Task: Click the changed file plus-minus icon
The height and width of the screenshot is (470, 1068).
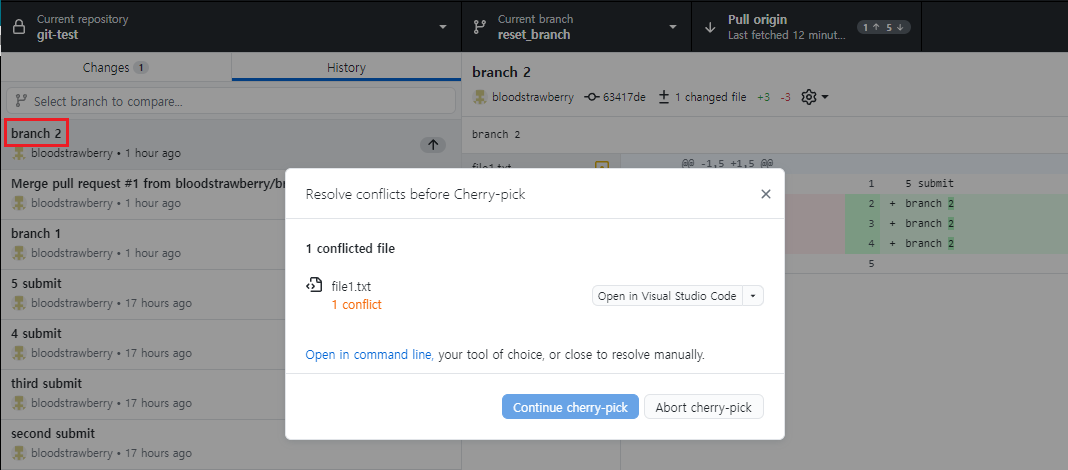Action: pyautogui.click(x=664, y=97)
